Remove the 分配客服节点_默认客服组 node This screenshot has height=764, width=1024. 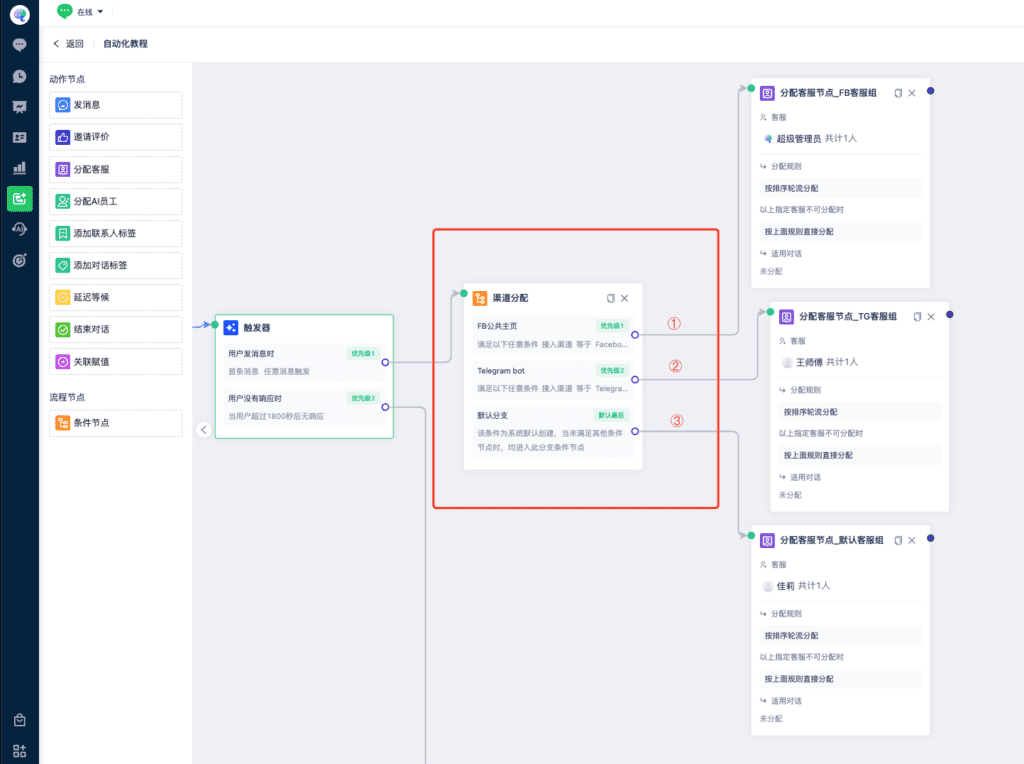[912, 541]
